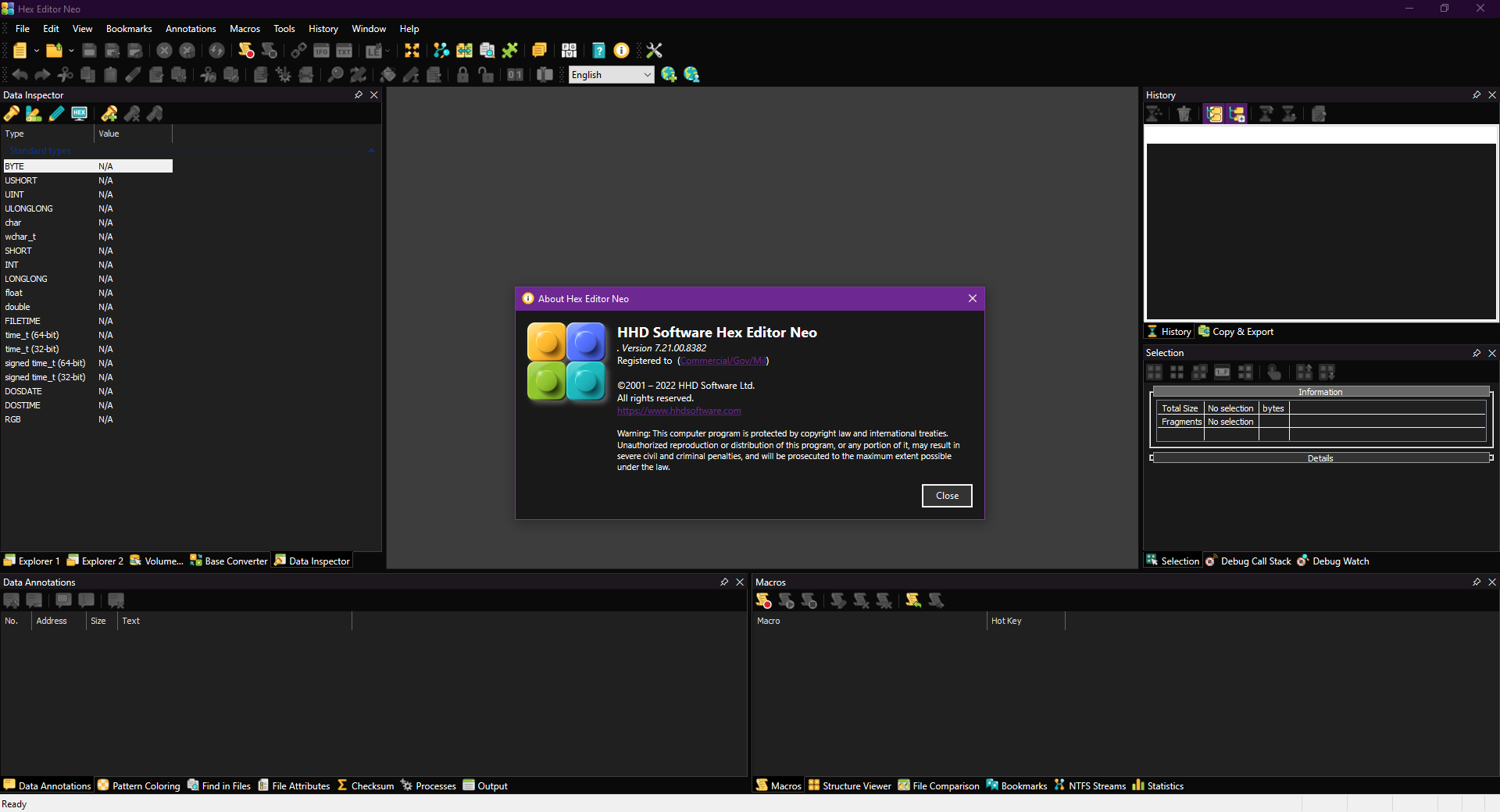Viewport: 1500px width, 812px height.
Task: Pin the History panel
Action: point(1477,95)
